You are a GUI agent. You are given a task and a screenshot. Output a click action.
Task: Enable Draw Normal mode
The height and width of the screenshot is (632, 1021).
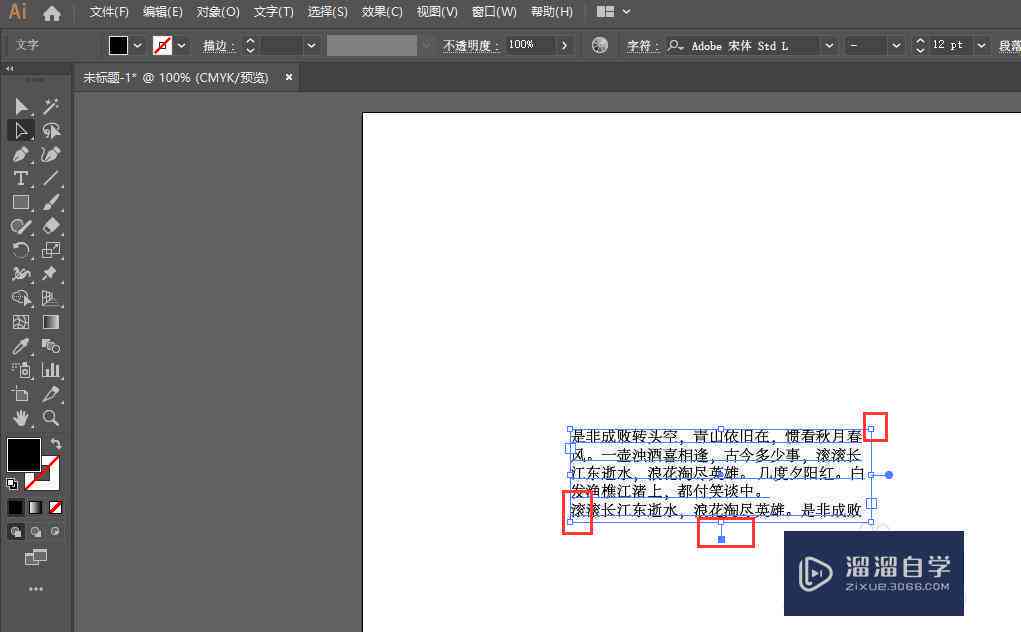(x=16, y=532)
